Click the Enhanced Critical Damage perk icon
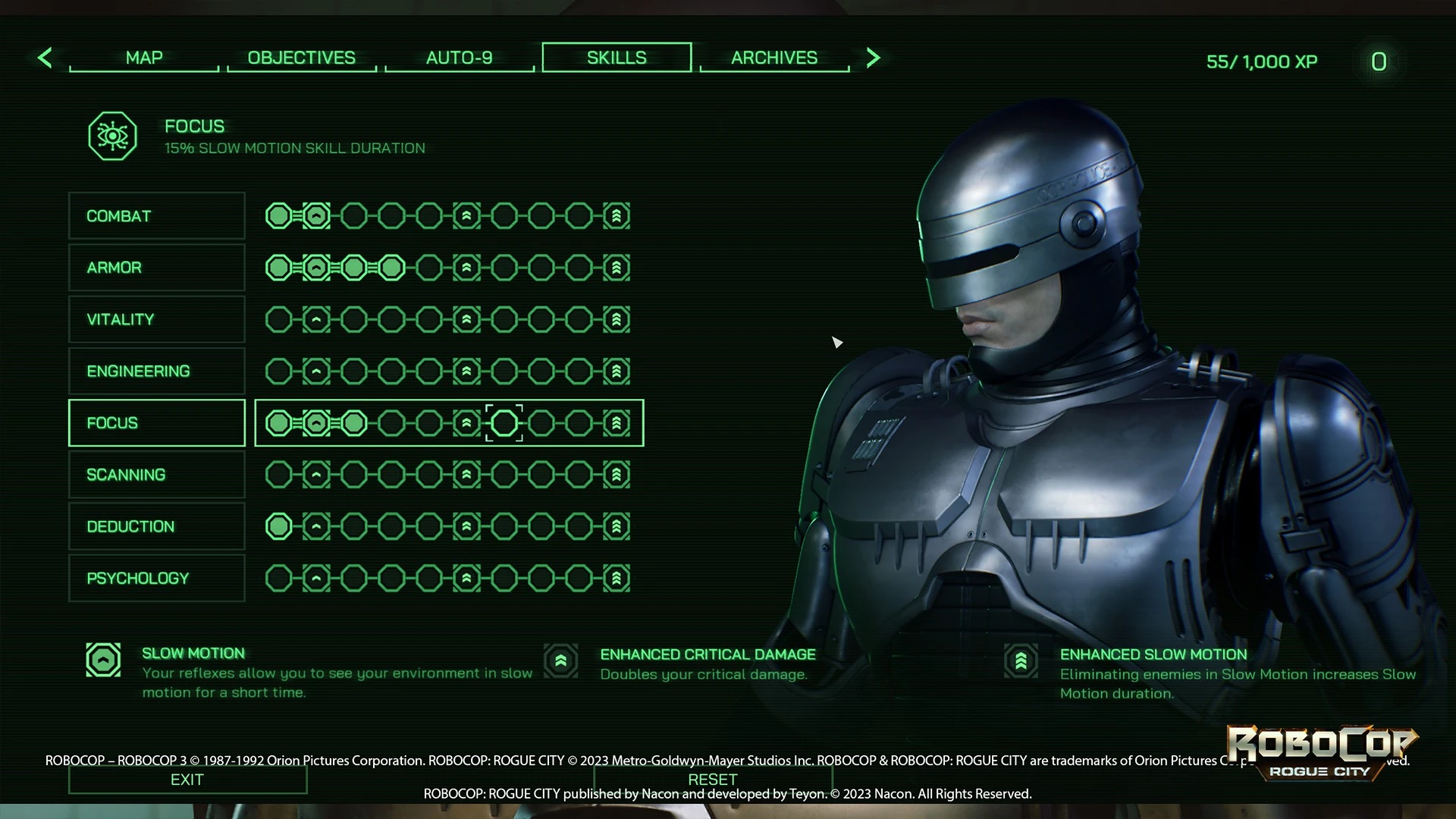 pyautogui.click(x=560, y=661)
